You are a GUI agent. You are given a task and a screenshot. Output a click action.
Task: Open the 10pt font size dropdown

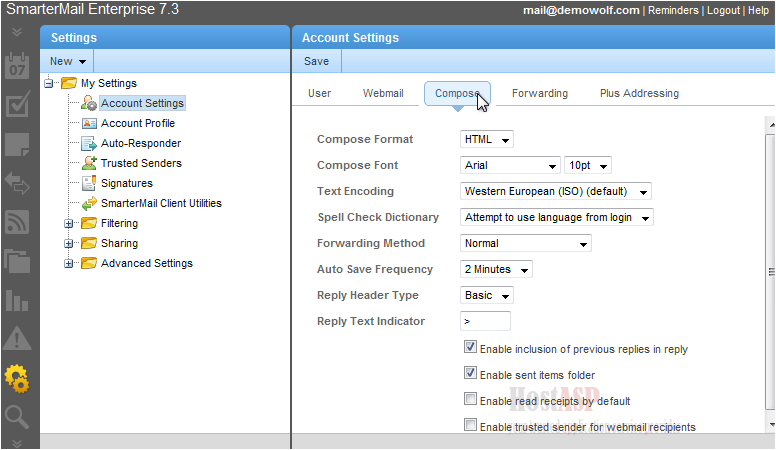pos(588,165)
